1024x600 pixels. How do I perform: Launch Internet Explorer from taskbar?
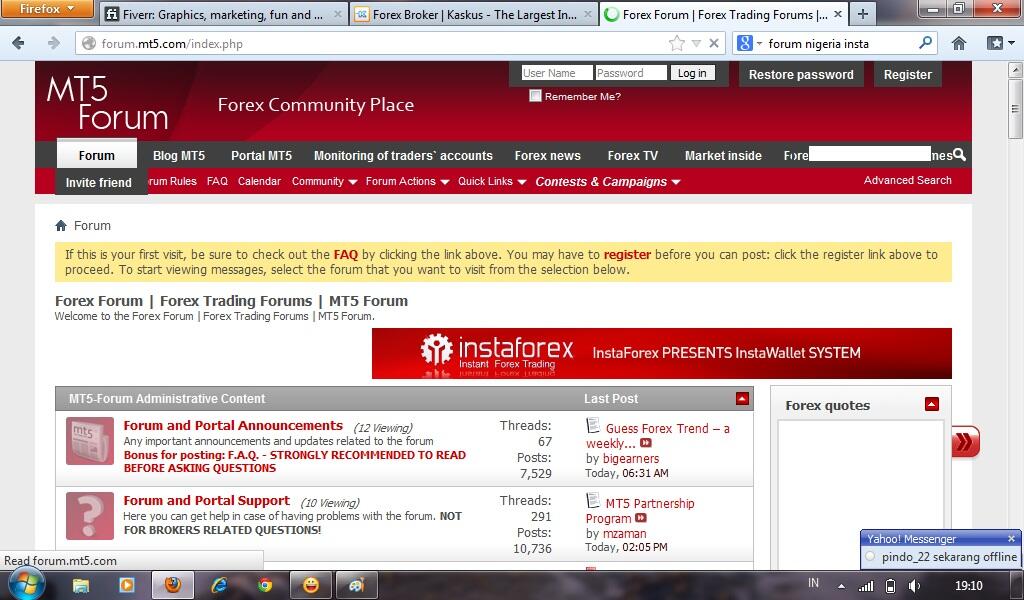click(x=219, y=585)
